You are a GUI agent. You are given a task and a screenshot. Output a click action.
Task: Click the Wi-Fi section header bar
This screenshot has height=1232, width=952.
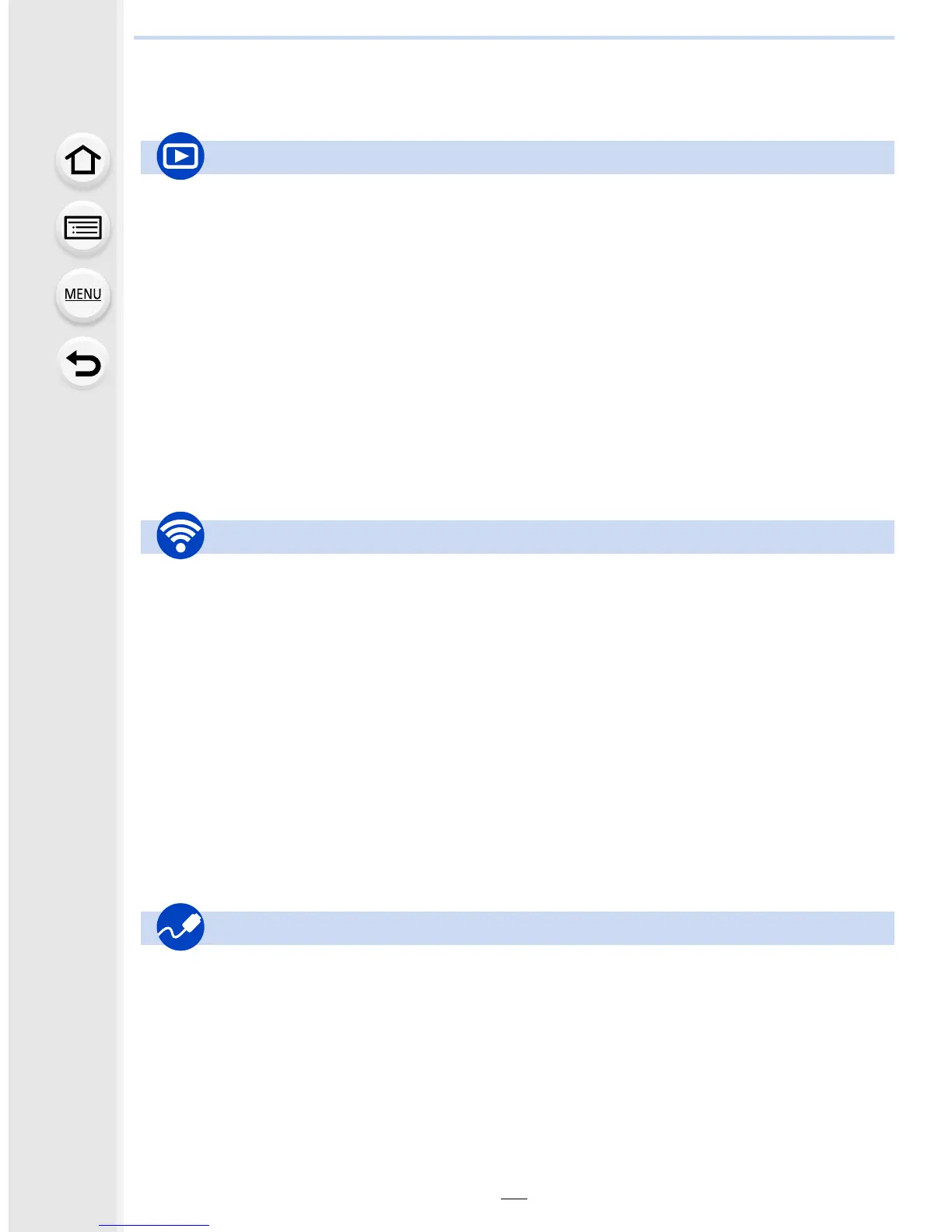click(544, 537)
